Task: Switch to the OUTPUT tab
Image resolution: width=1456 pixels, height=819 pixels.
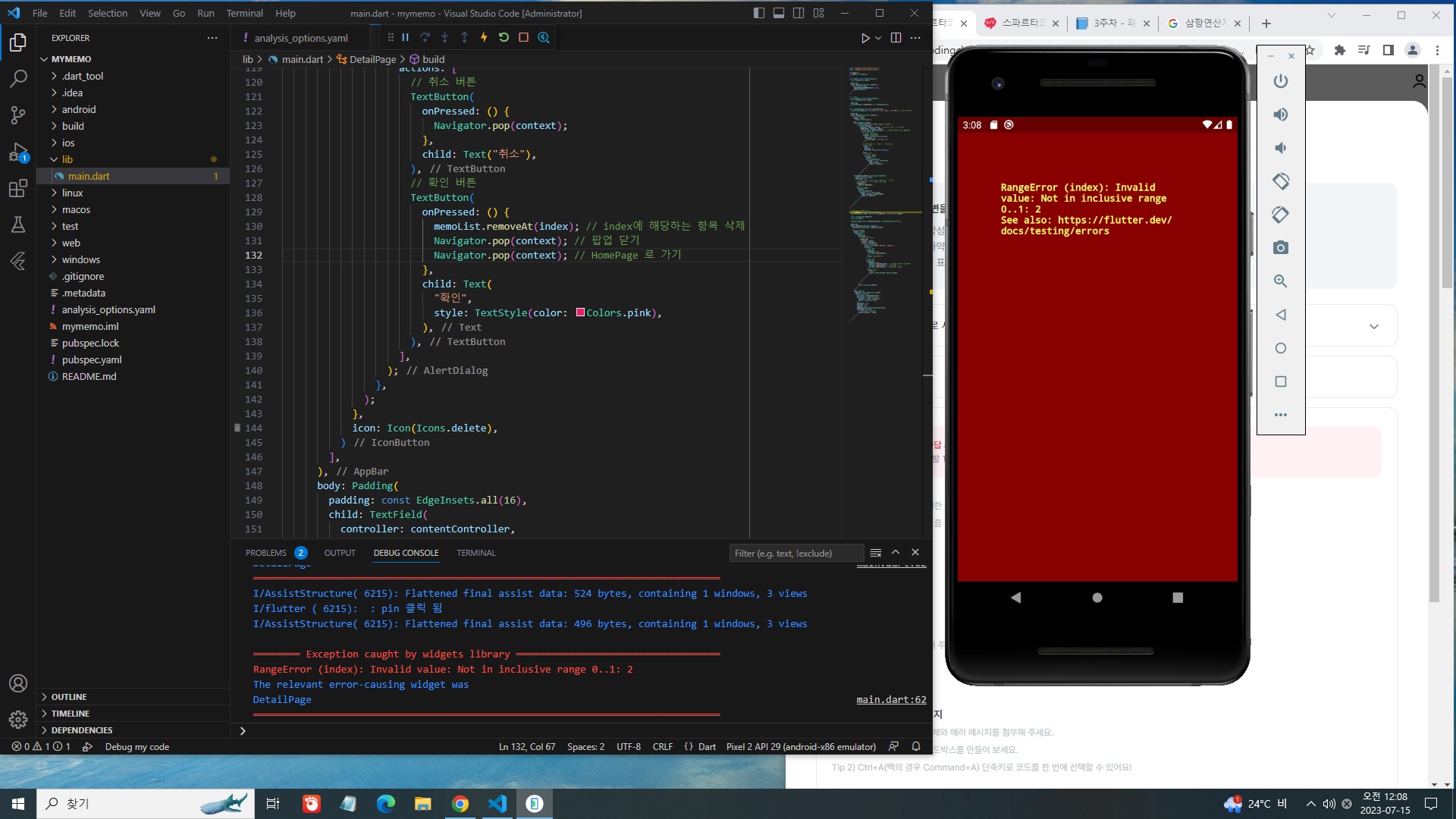Action: pyautogui.click(x=340, y=553)
